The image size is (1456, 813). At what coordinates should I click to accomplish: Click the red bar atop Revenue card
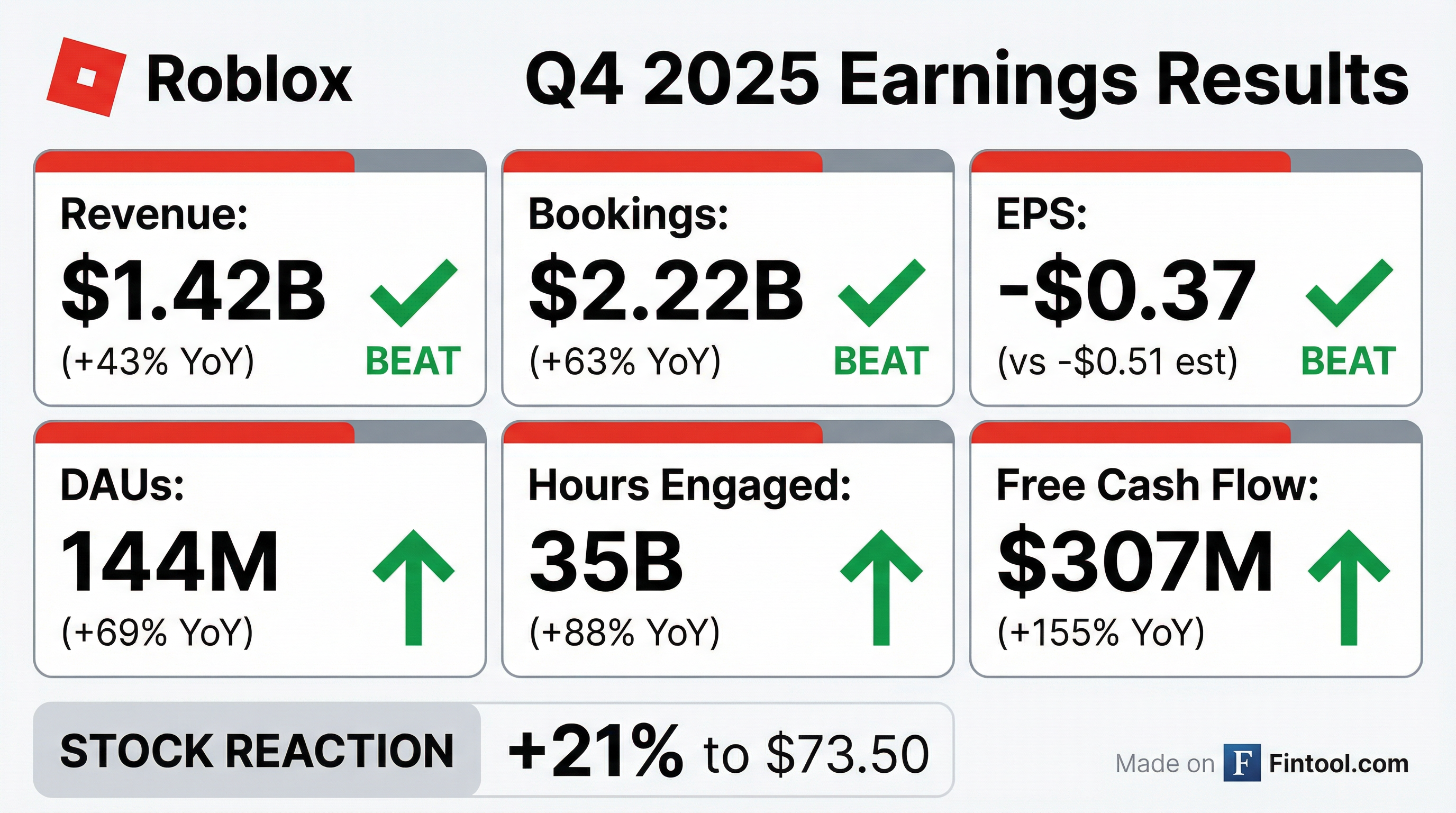point(195,161)
